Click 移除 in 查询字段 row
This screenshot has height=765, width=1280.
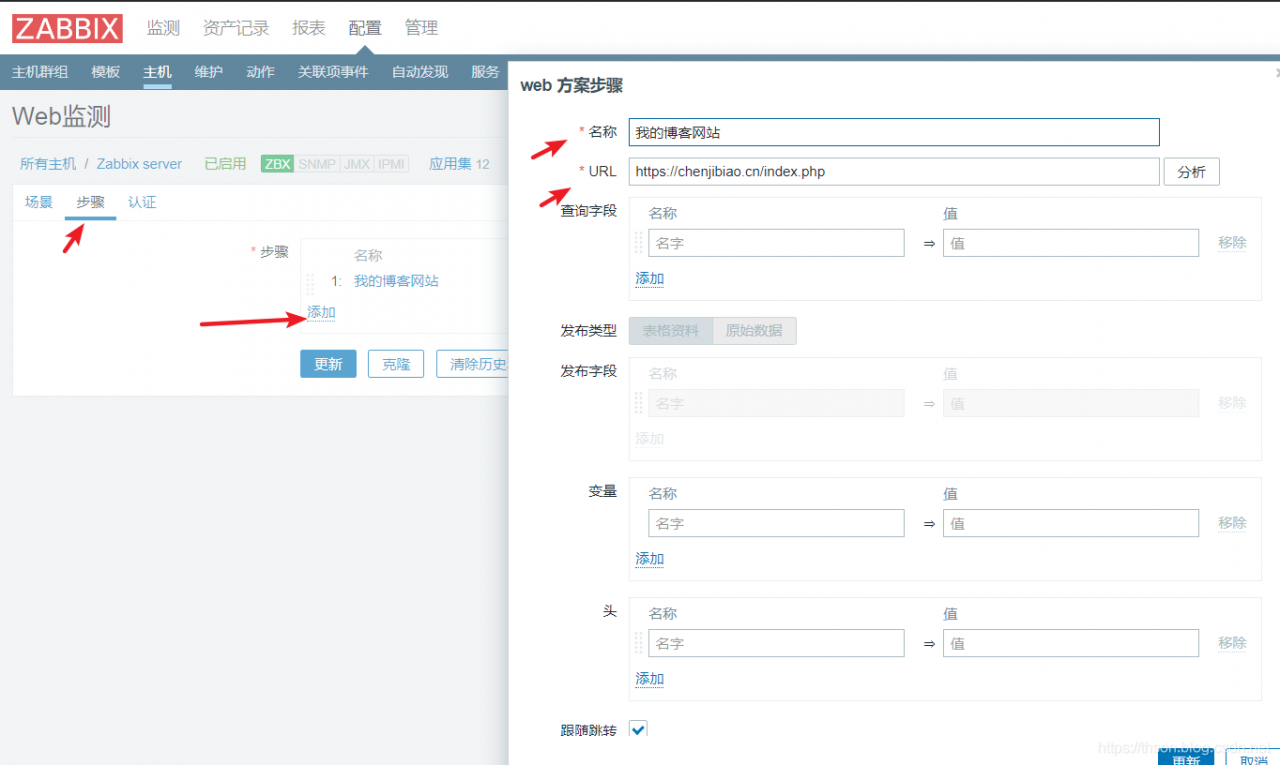[x=1232, y=243]
